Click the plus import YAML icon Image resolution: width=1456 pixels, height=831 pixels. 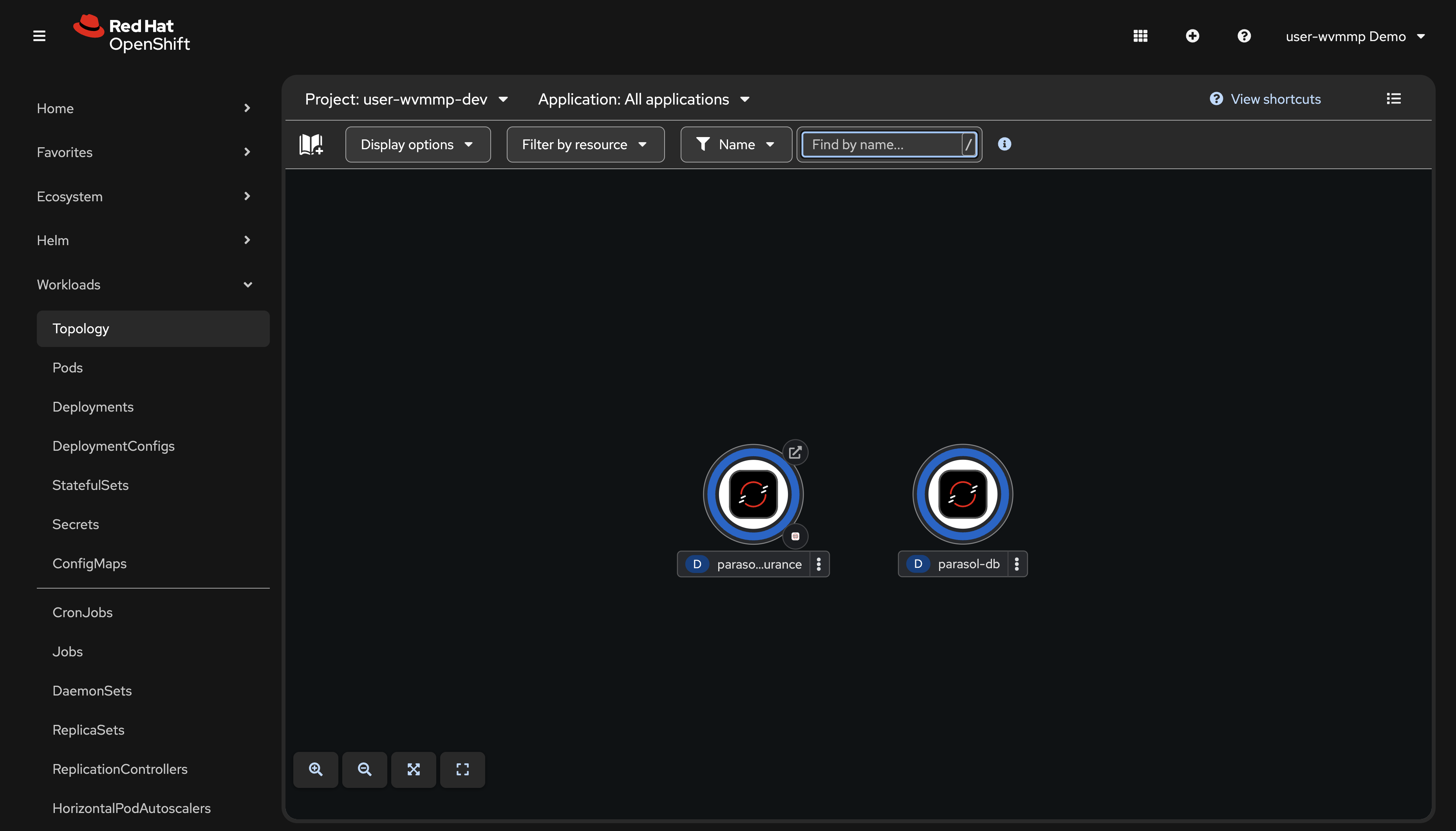(1192, 36)
